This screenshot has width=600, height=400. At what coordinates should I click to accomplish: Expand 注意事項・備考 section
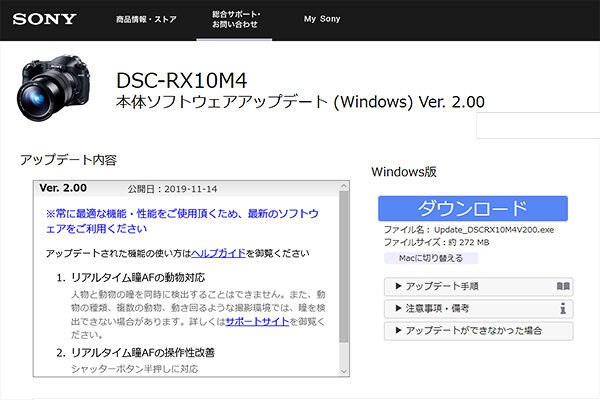point(478,309)
